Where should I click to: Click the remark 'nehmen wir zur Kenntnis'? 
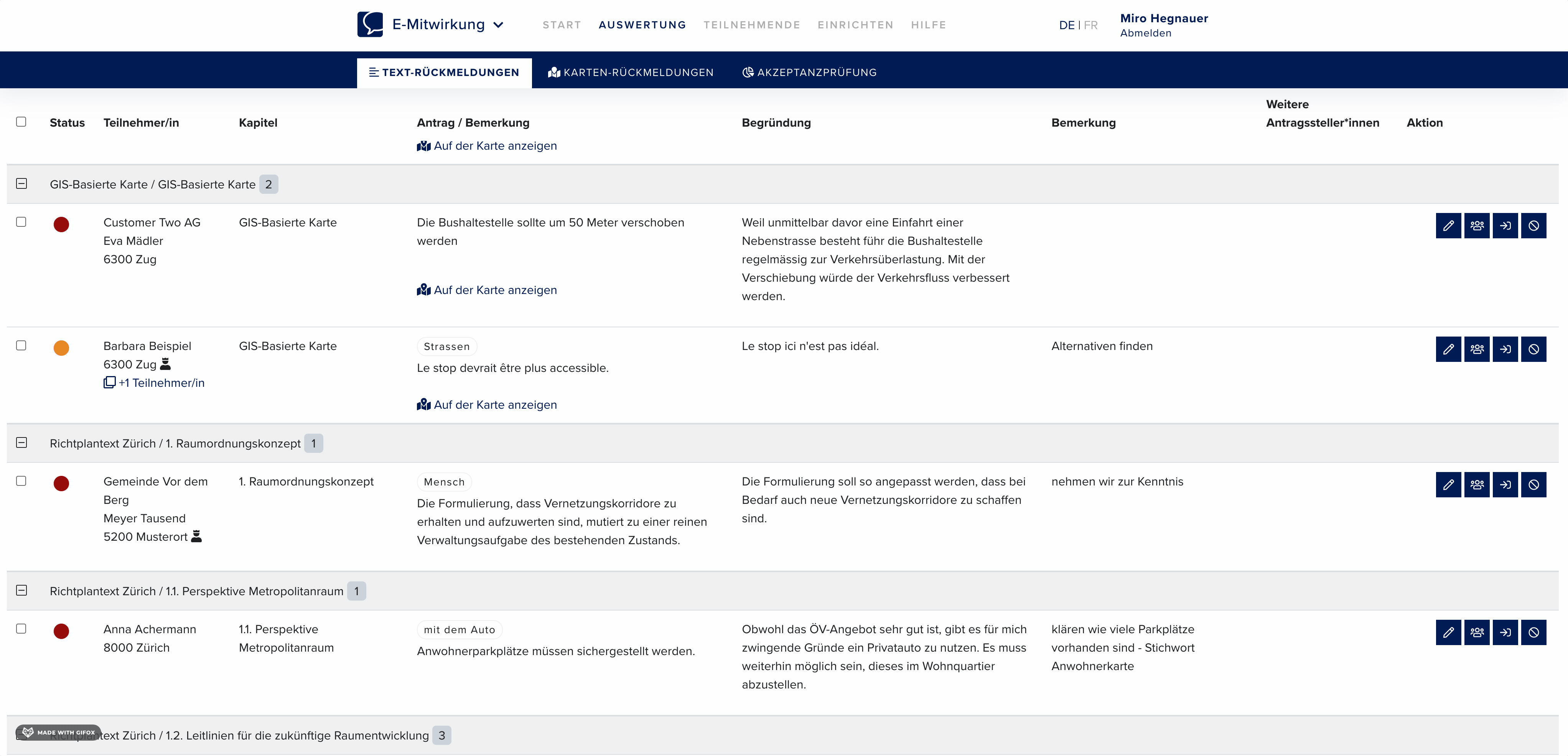pyautogui.click(x=1117, y=481)
